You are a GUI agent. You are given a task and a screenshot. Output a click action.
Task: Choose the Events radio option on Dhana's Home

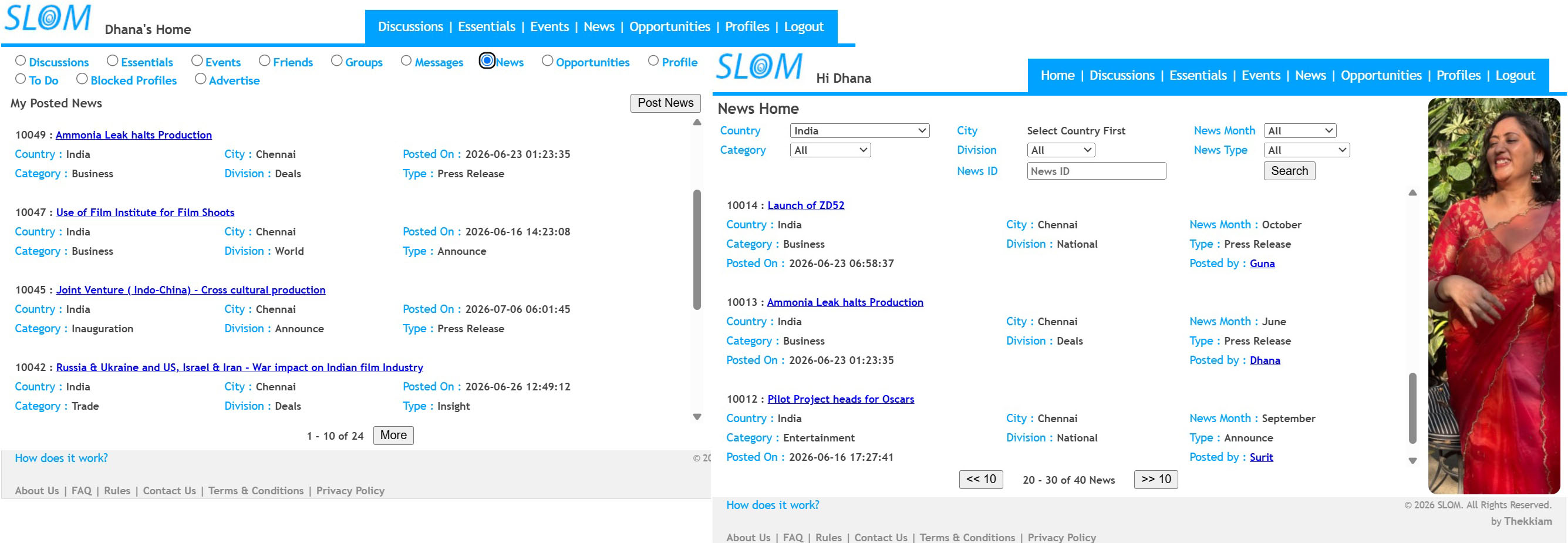tap(197, 61)
